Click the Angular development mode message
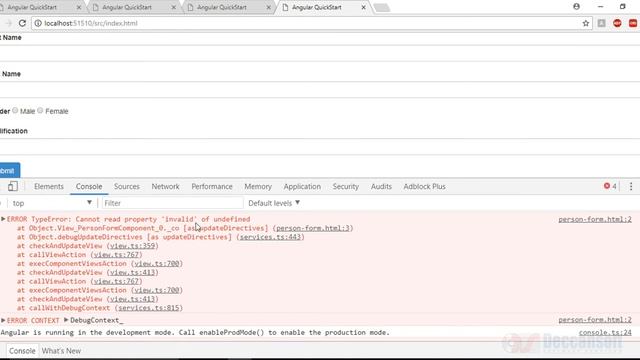The image size is (640, 360). pos(195,333)
